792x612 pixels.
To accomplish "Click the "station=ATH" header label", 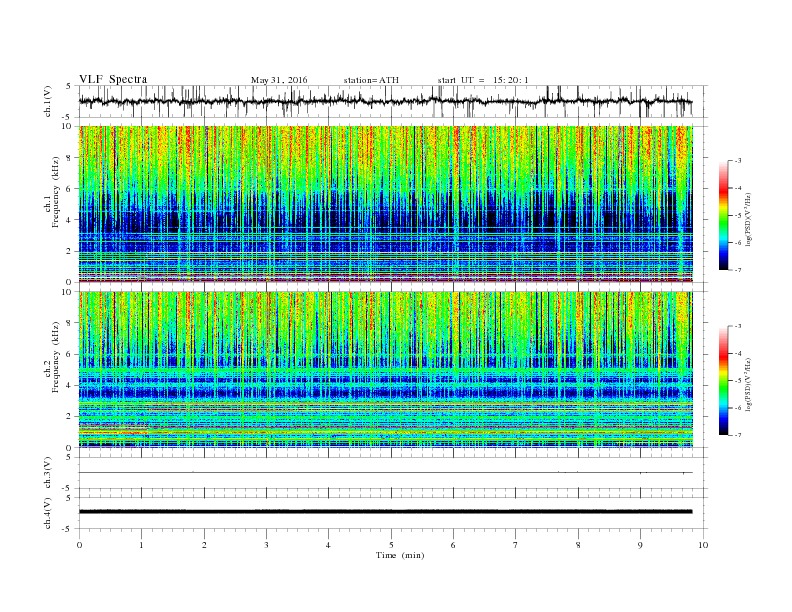I will pyautogui.click(x=371, y=80).
